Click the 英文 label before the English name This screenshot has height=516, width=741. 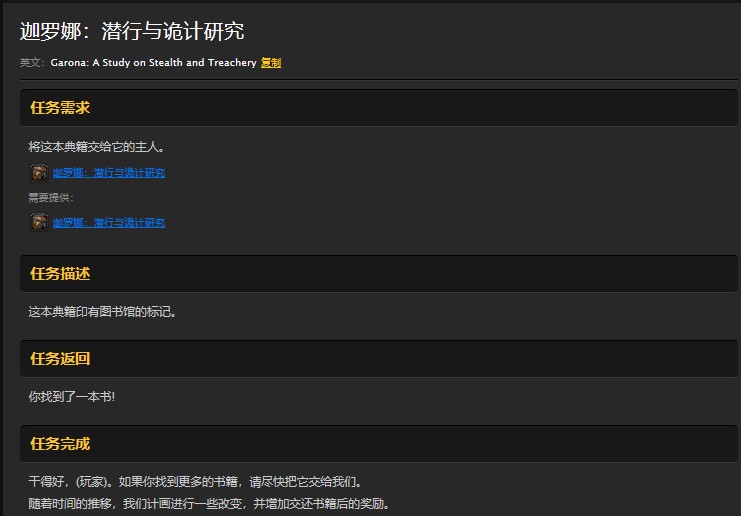32,63
